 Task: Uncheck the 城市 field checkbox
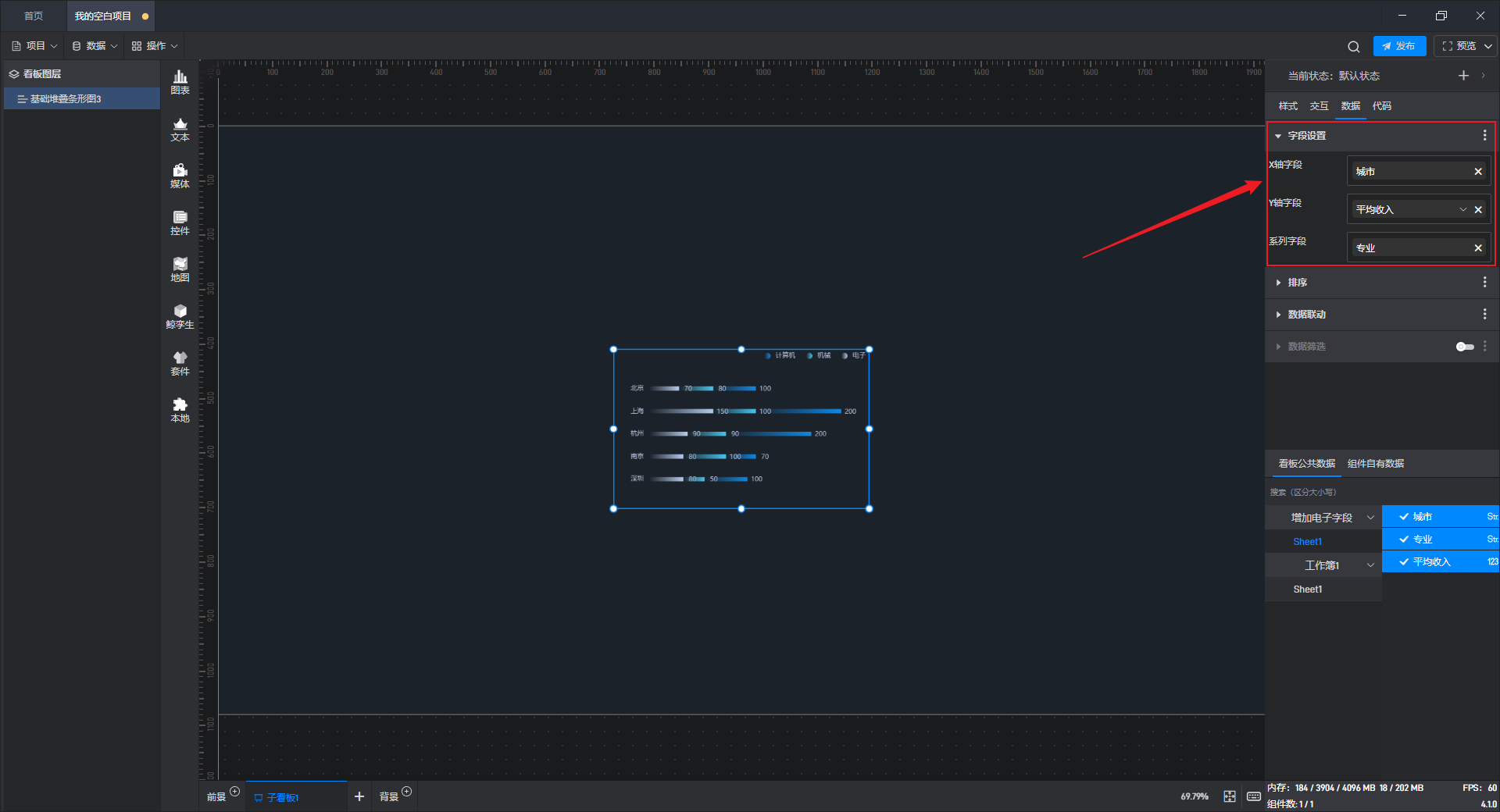pyautogui.click(x=1404, y=517)
